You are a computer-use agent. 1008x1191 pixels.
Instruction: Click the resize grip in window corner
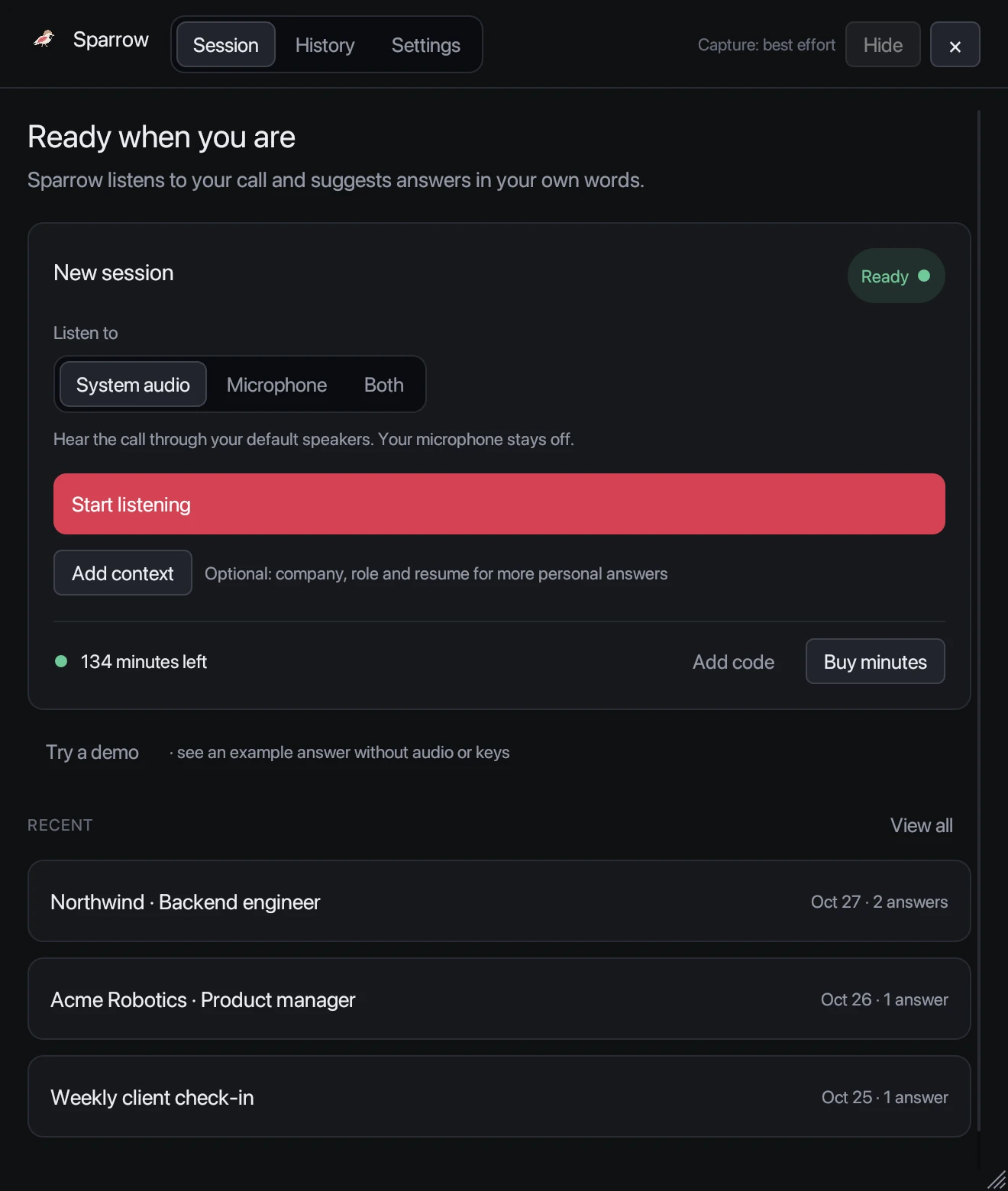click(x=996, y=1180)
